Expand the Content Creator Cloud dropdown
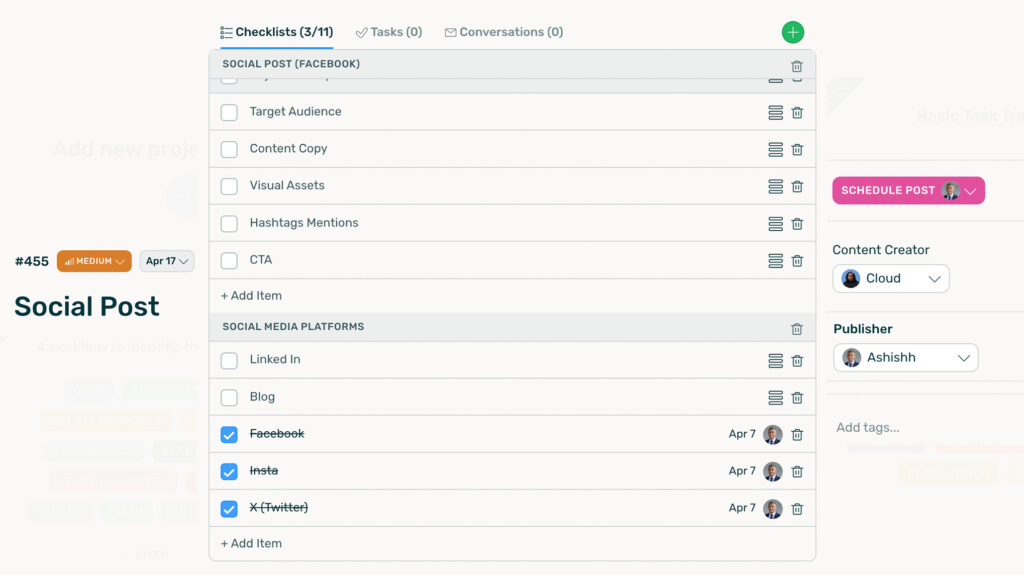Image resolution: width=1024 pixels, height=575 pixels. (891, 279)
